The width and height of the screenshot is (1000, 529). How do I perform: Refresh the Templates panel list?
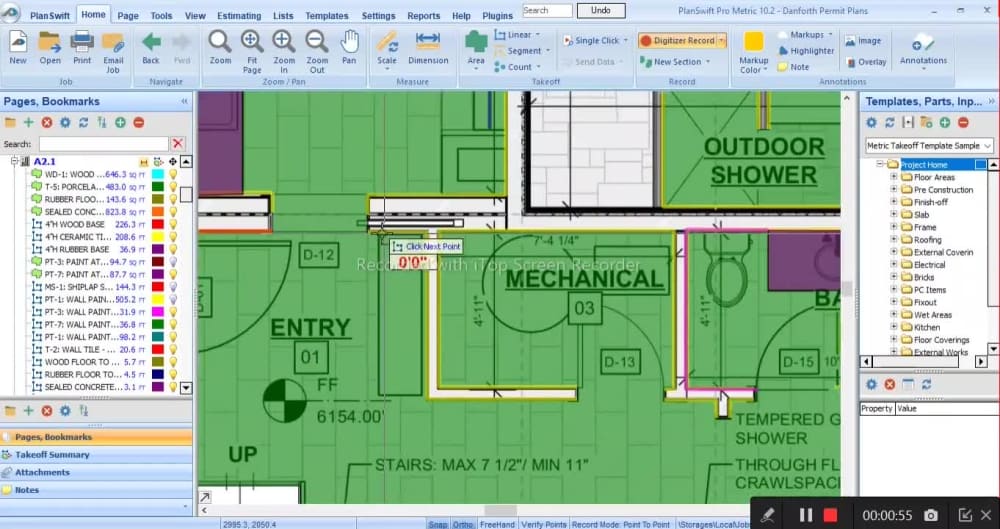pos(890,123)
